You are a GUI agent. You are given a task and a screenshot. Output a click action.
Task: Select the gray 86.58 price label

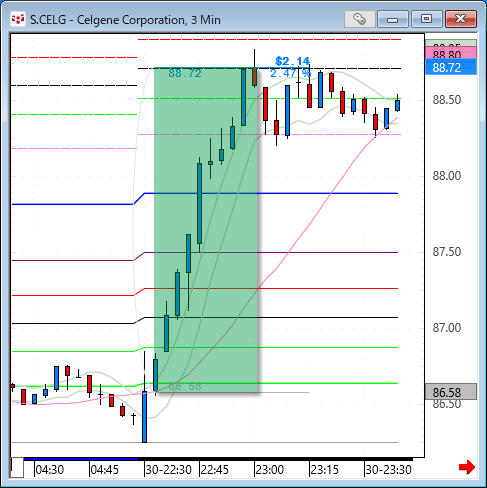[x=451, y=392]
